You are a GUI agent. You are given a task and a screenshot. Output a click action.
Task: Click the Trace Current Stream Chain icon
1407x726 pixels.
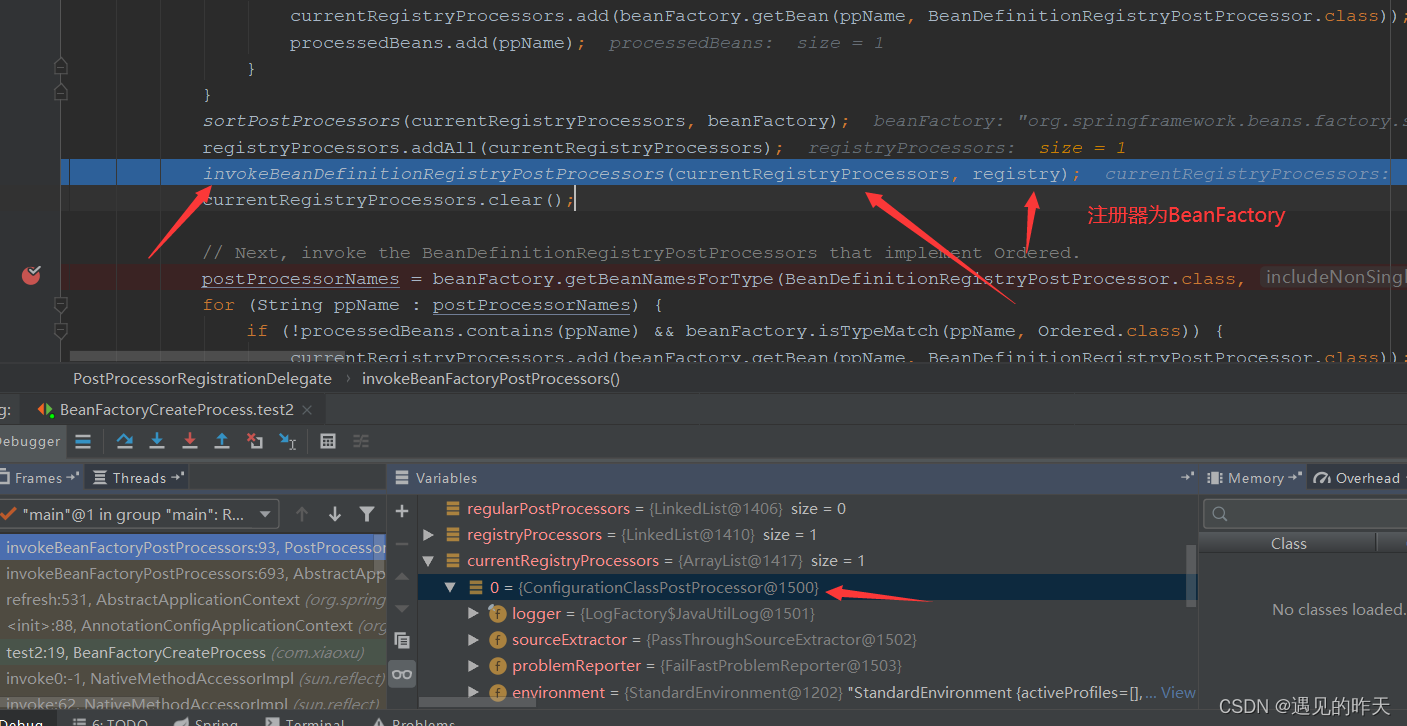pos(361,441)
